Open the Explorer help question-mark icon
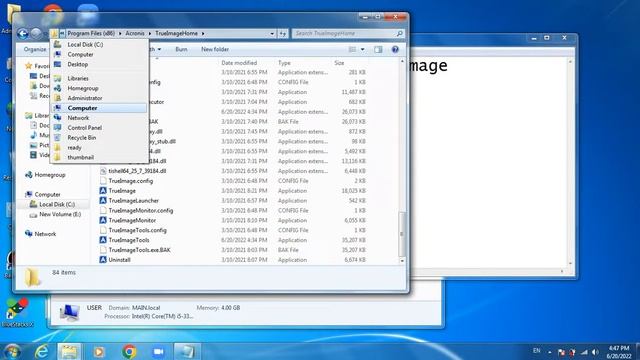 click(x=395, y=49)
